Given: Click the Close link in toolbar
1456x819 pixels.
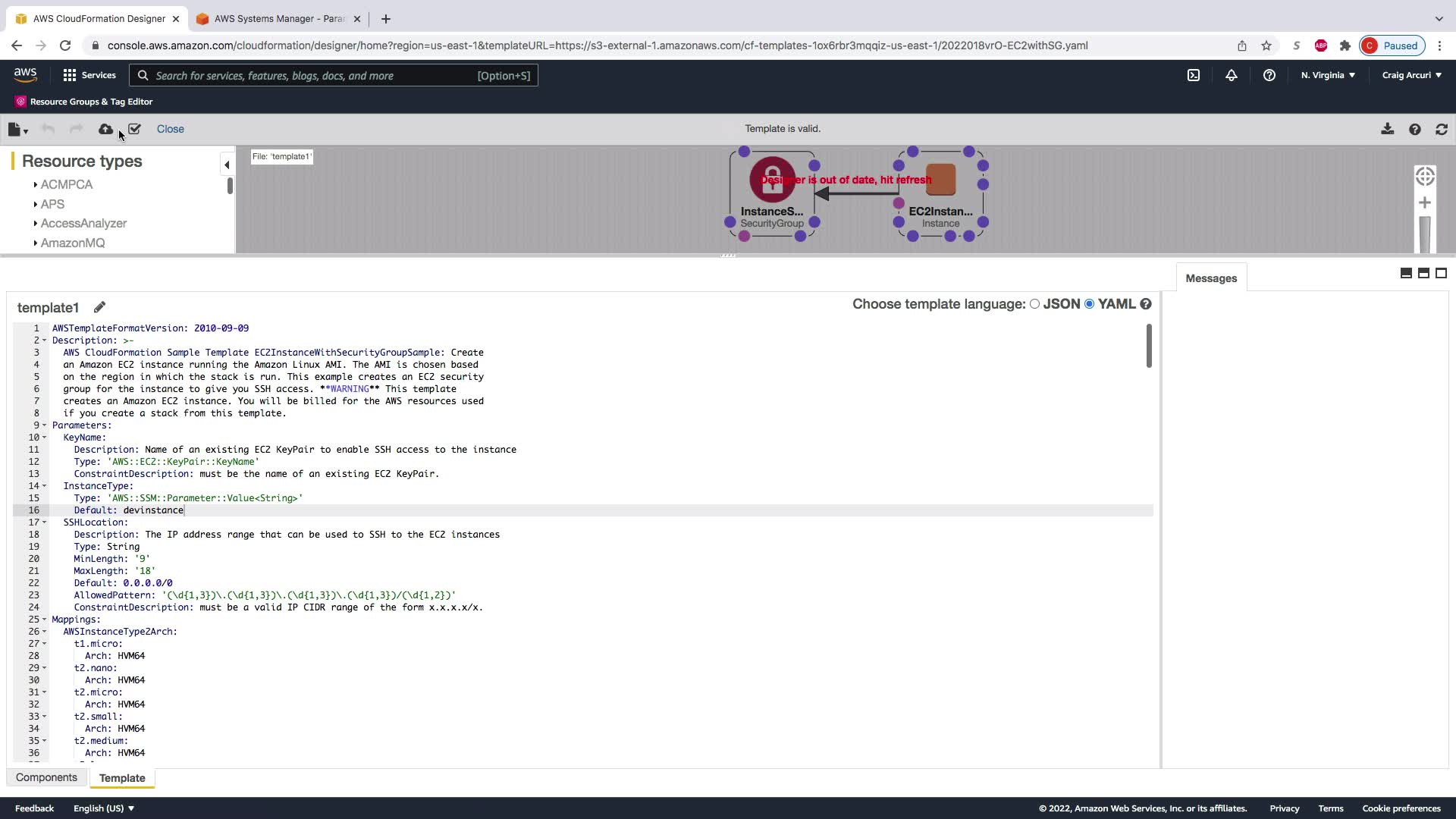Looking at the screenshot, I should pos(170,129).
